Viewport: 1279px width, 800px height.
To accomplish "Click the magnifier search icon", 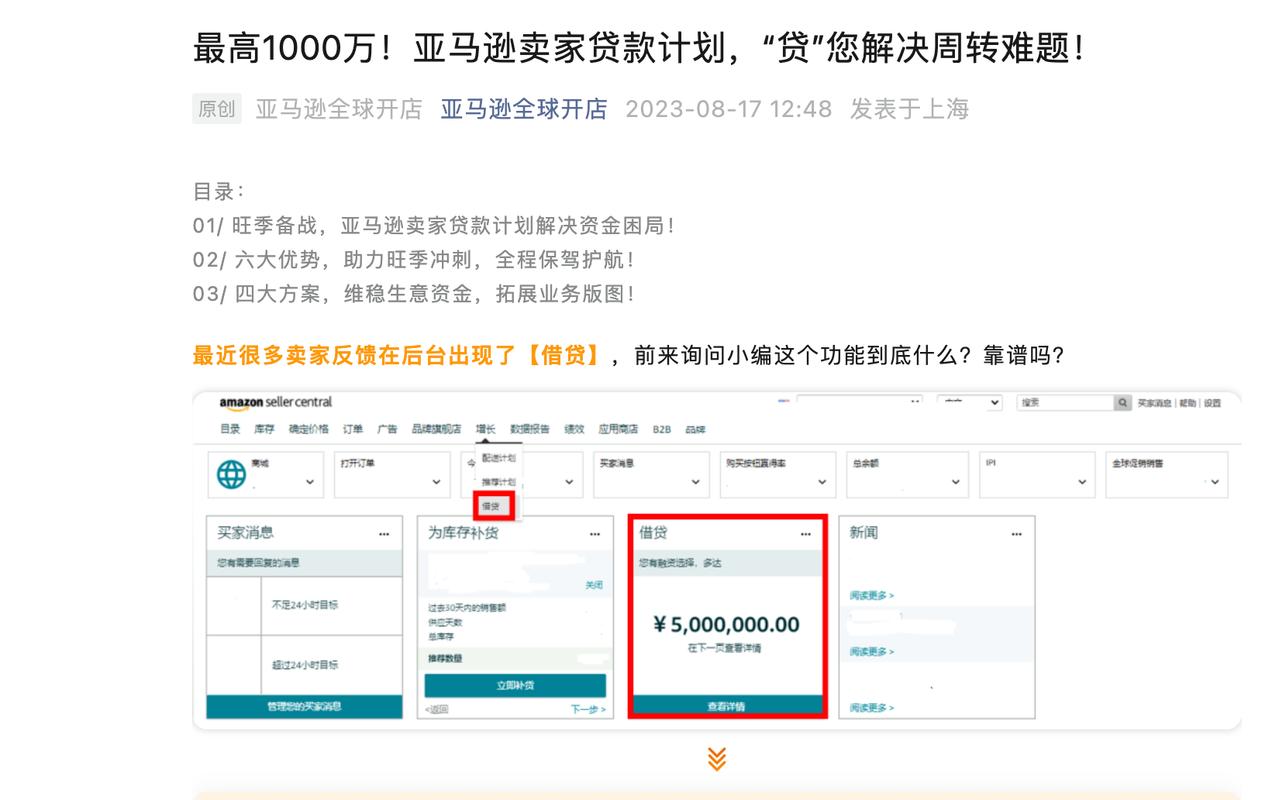I will point(1123,402).
